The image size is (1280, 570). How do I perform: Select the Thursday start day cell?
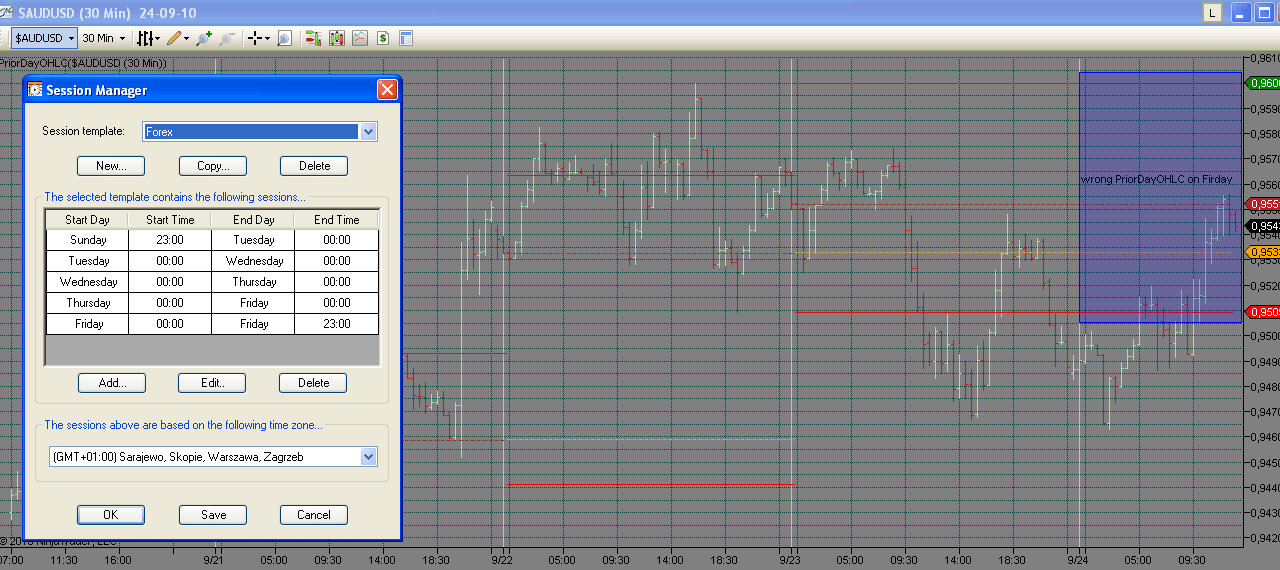click(x=88, y=303)
